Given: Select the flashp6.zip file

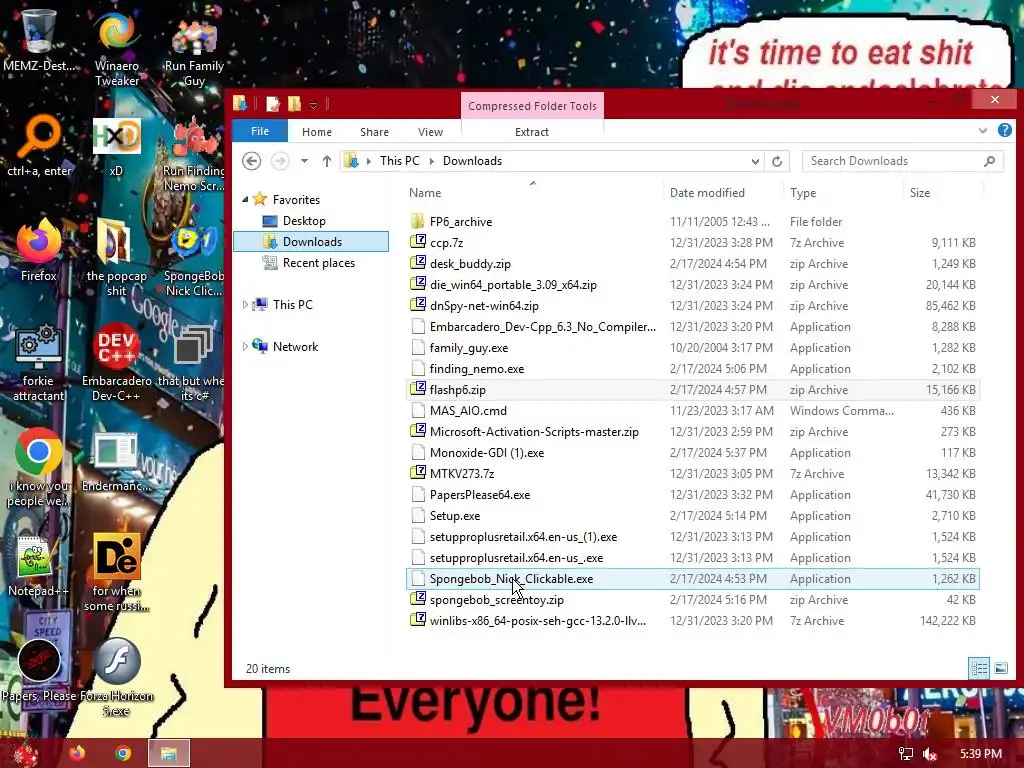Looking at the screenshot, I should pyautogui.click(x=692, y=390).
